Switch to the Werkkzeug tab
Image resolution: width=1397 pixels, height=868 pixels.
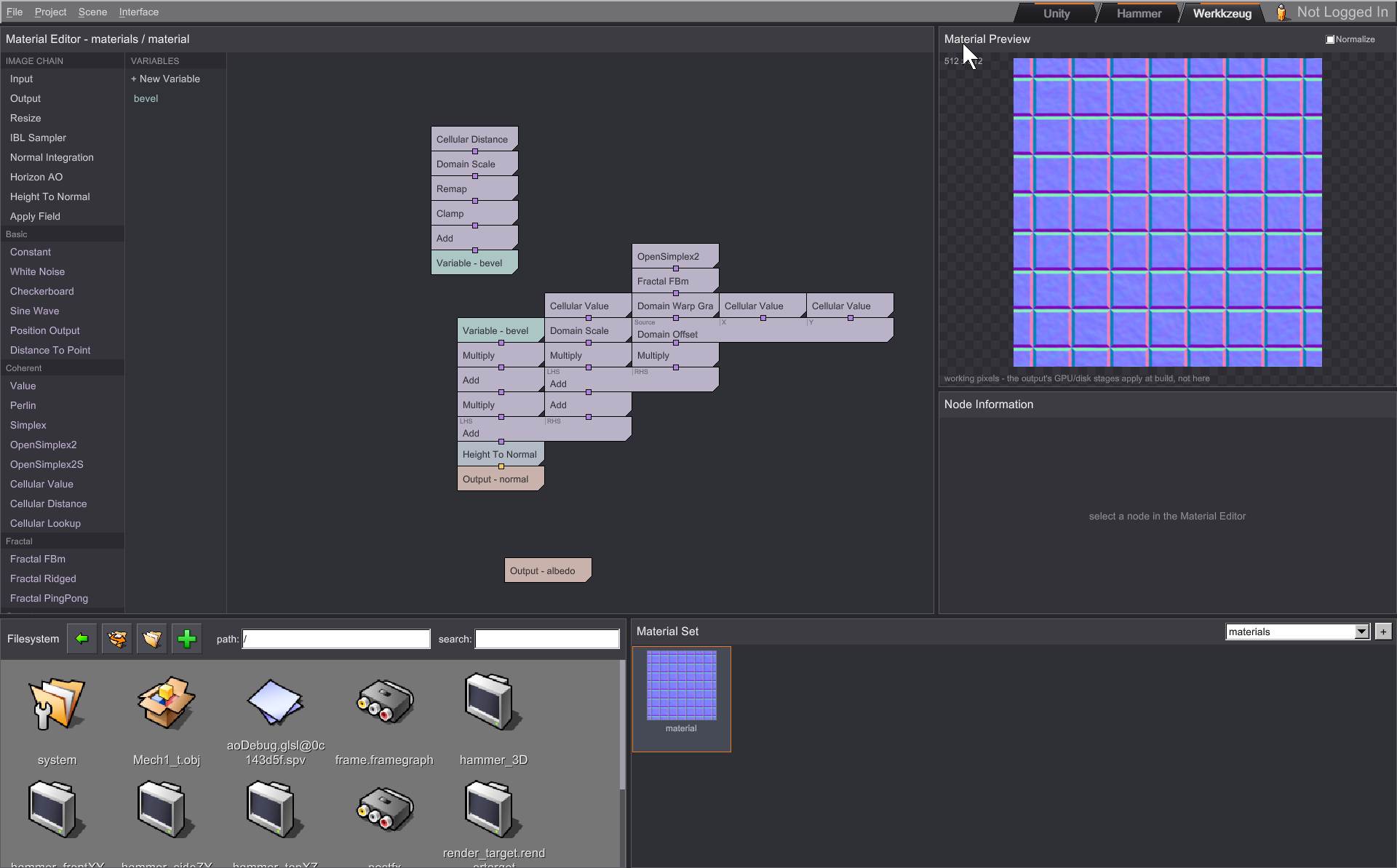point(1222,13)
